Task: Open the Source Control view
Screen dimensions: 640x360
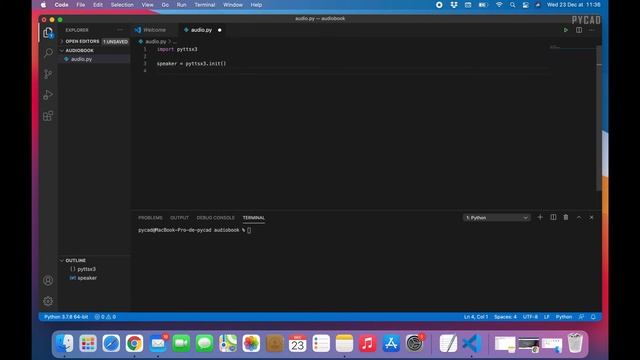Action: pos(48,74)
